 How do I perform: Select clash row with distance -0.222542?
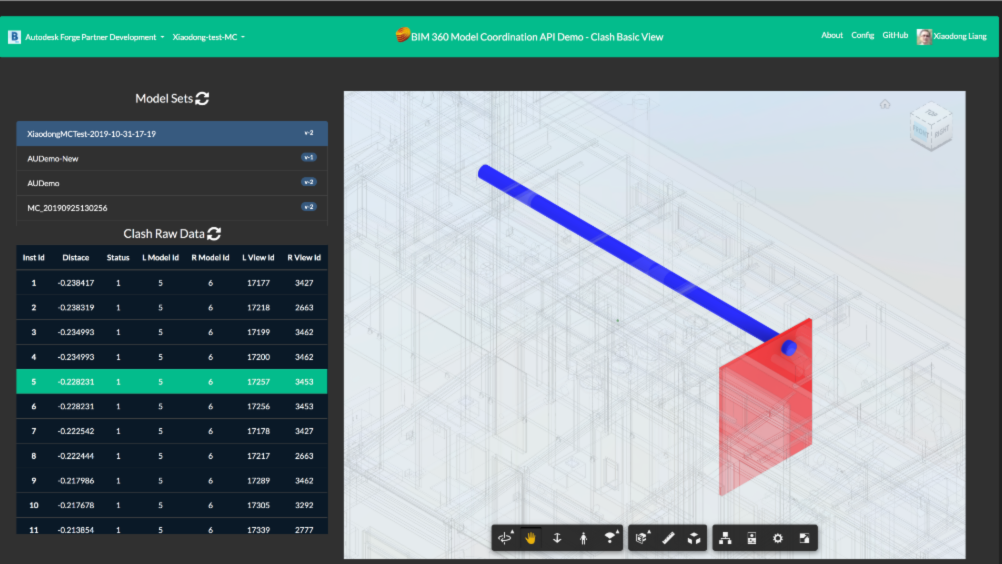coord(172,431)
